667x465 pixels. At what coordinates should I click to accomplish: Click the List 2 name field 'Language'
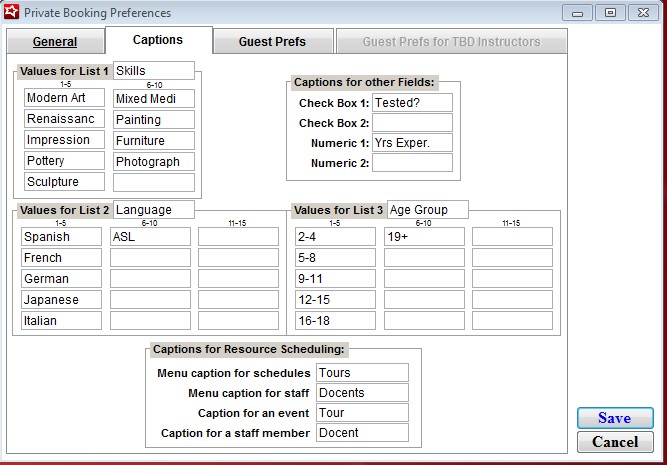coord(153,210)
